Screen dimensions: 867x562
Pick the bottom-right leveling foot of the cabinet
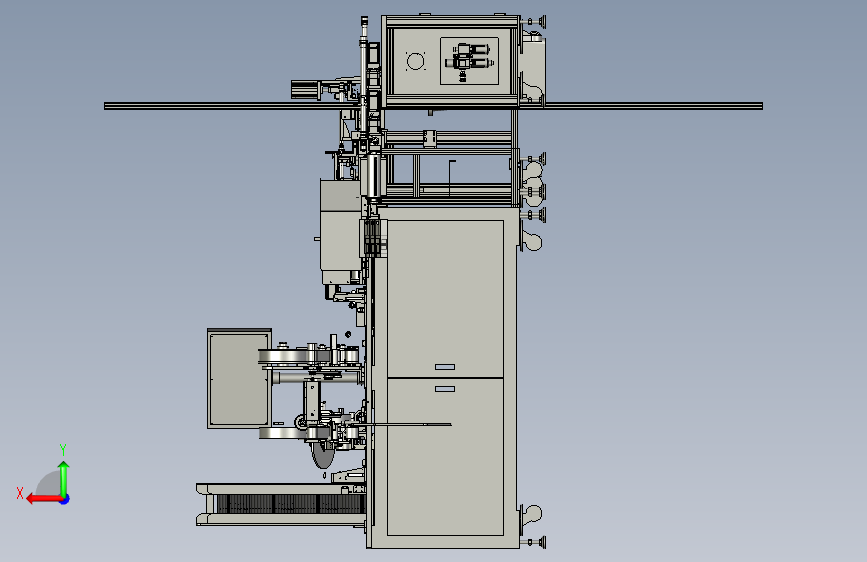click(x=535, y=543)
